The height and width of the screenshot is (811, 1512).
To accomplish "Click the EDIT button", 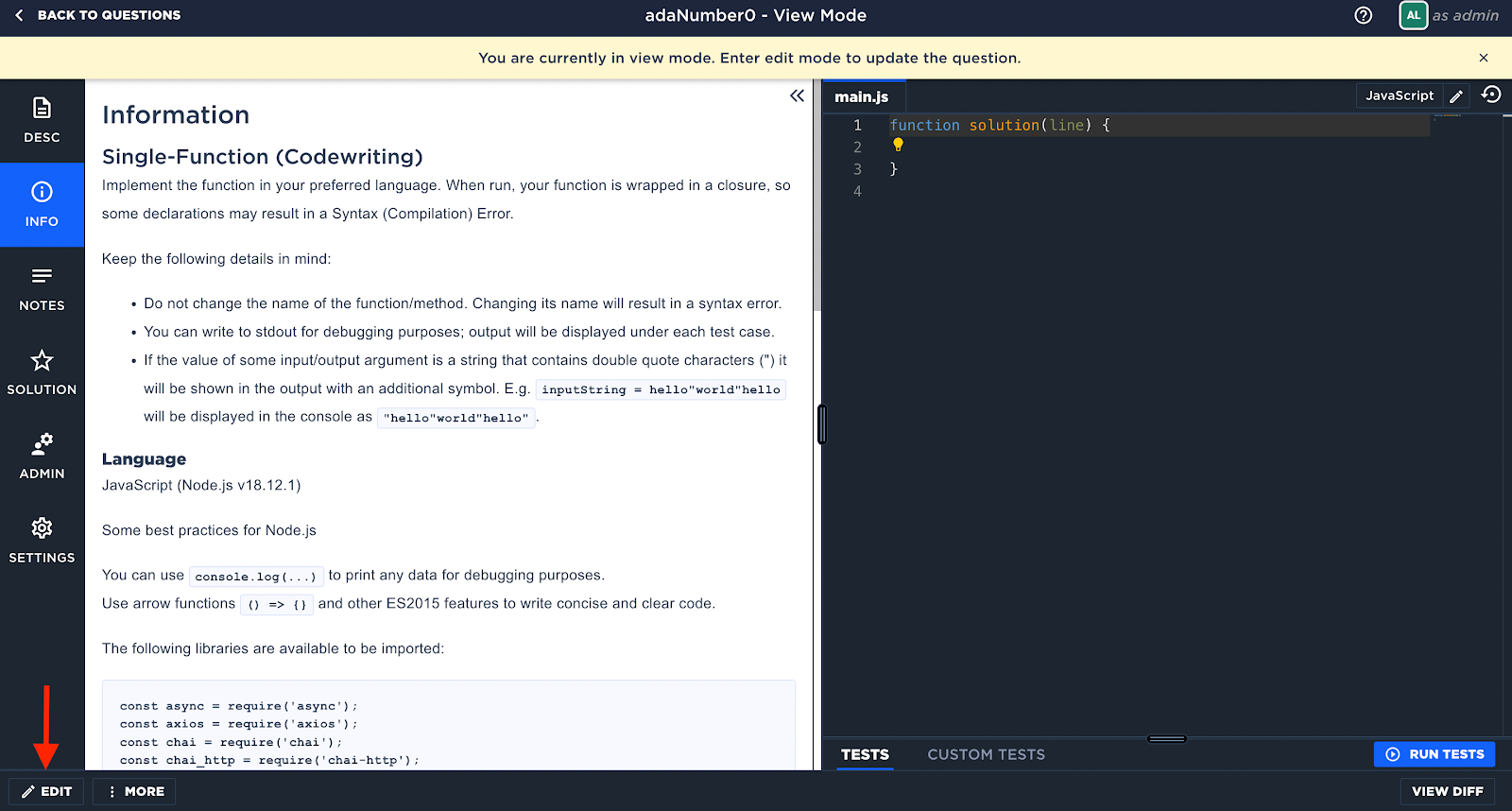I will 46,791.
